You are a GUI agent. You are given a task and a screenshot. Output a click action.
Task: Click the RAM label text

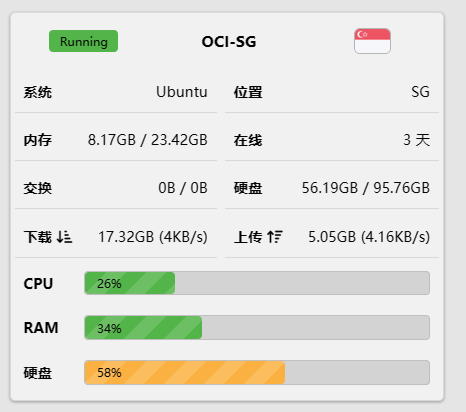[x=41, y=328]
